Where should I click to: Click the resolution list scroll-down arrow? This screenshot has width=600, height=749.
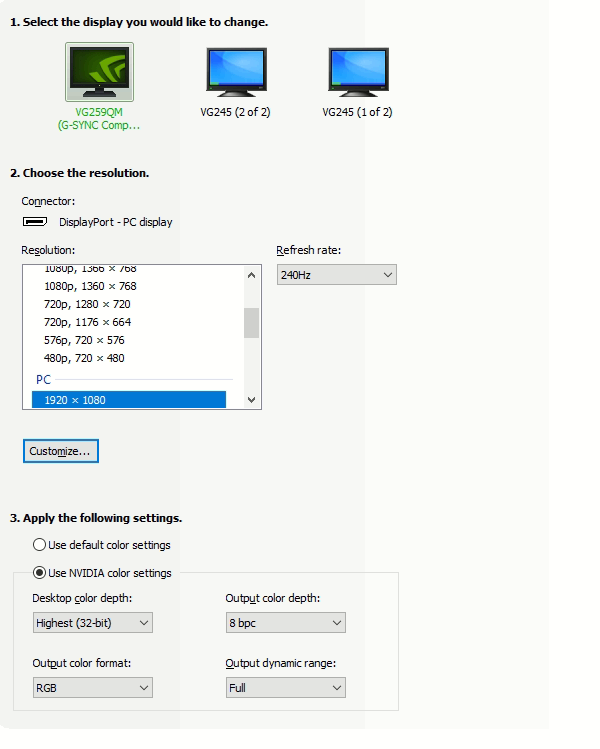click(251, 400)
